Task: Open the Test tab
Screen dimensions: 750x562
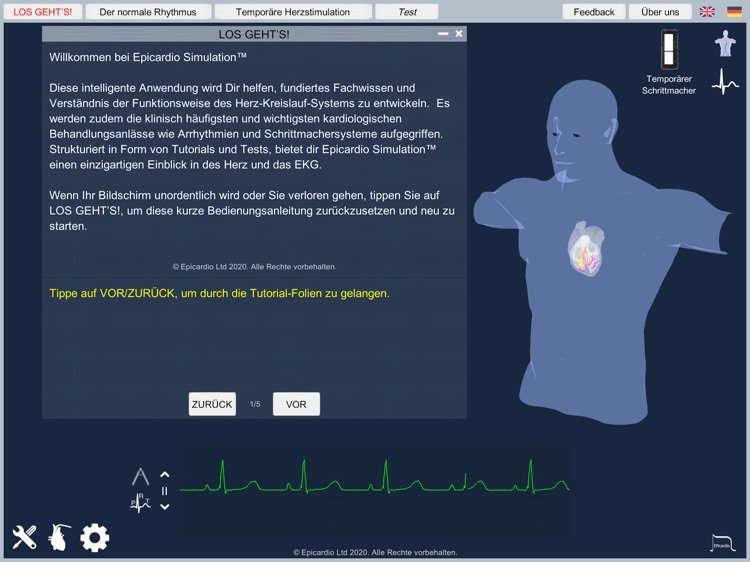Action: click(x=407, y=12)
